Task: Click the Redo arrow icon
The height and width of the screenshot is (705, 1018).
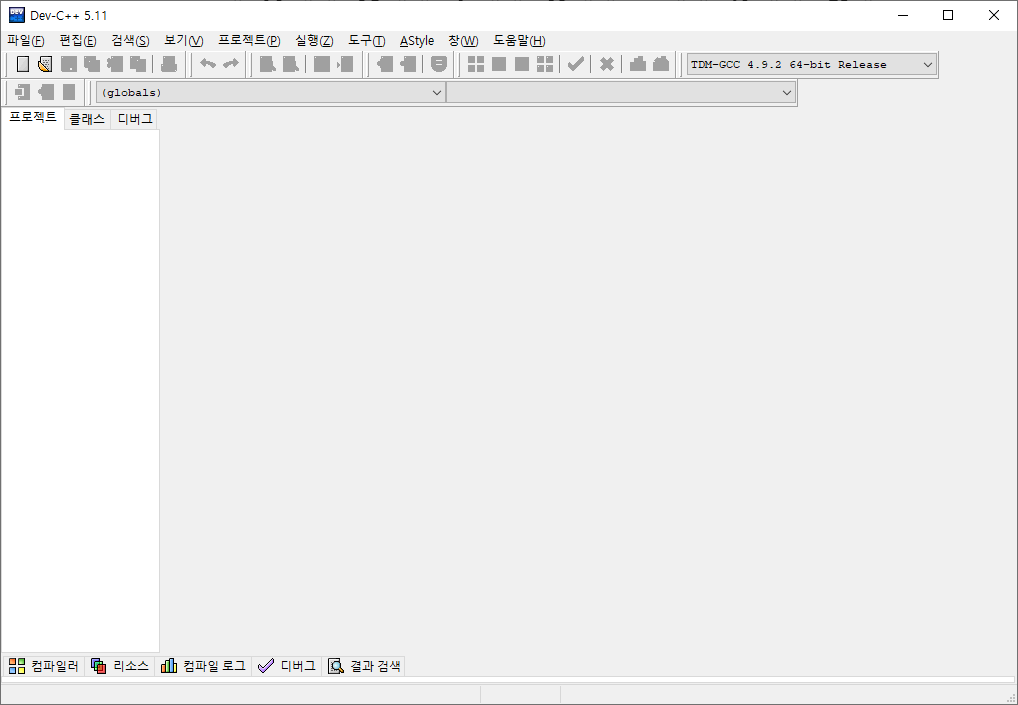Action: tap(230, 64)
